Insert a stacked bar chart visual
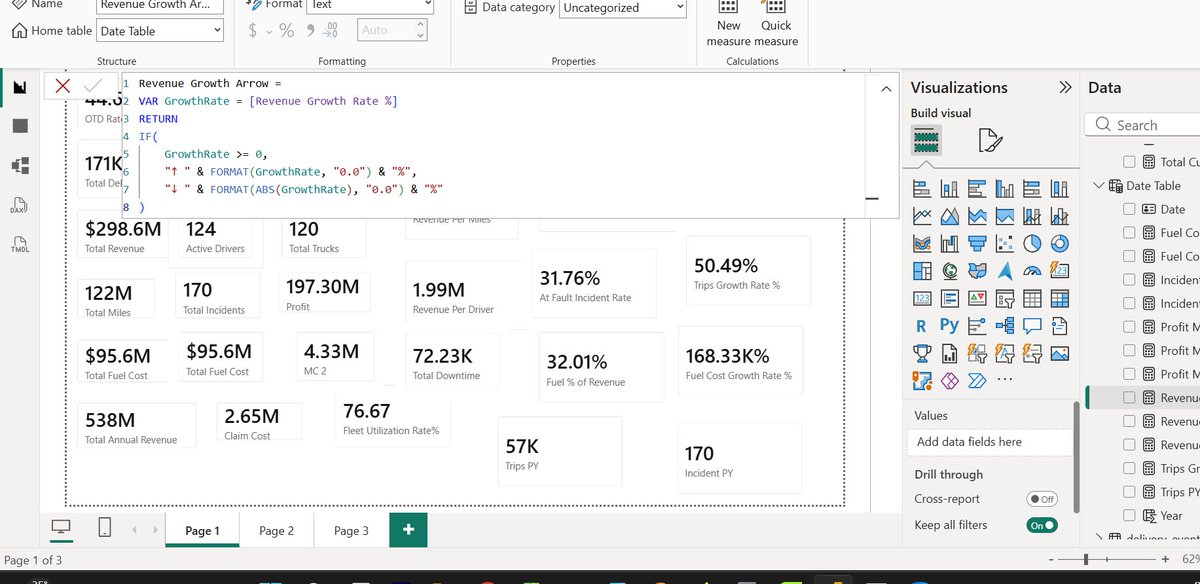Viewport: 1200px width, 584px height. pyautogui.click(x=922, y=189)
